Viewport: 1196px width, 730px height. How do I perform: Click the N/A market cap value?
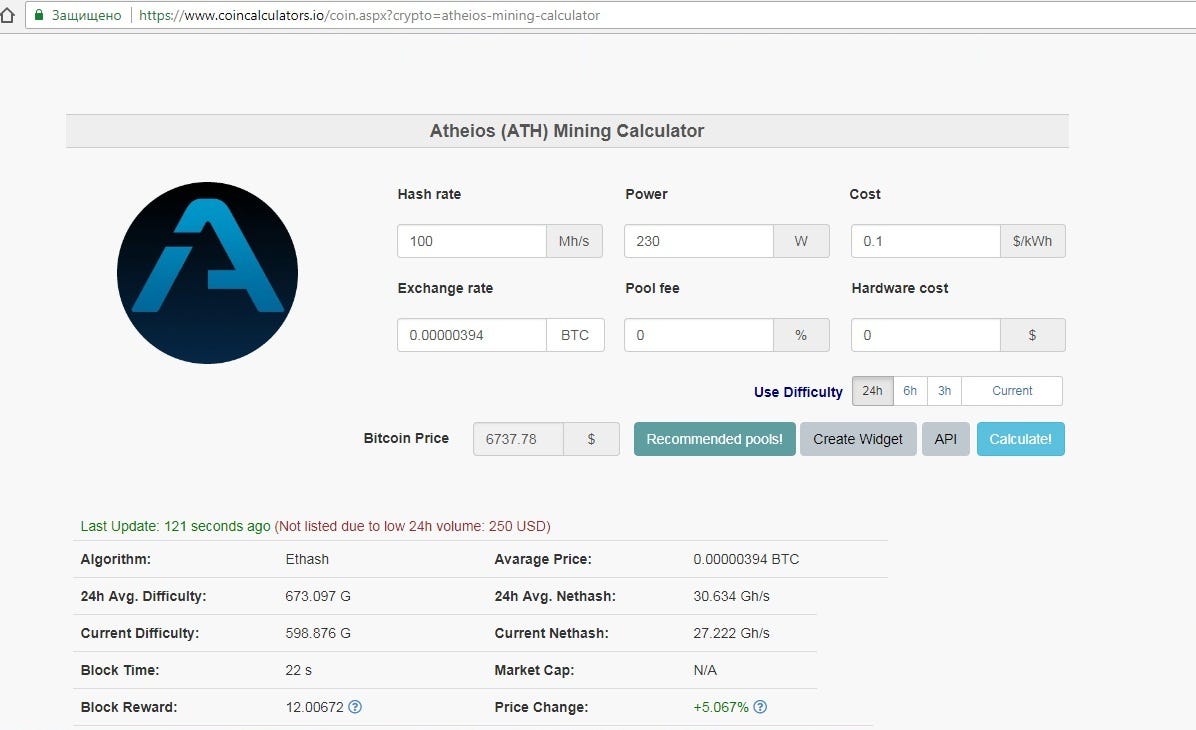pyautogui.click(x=705, y=671)
